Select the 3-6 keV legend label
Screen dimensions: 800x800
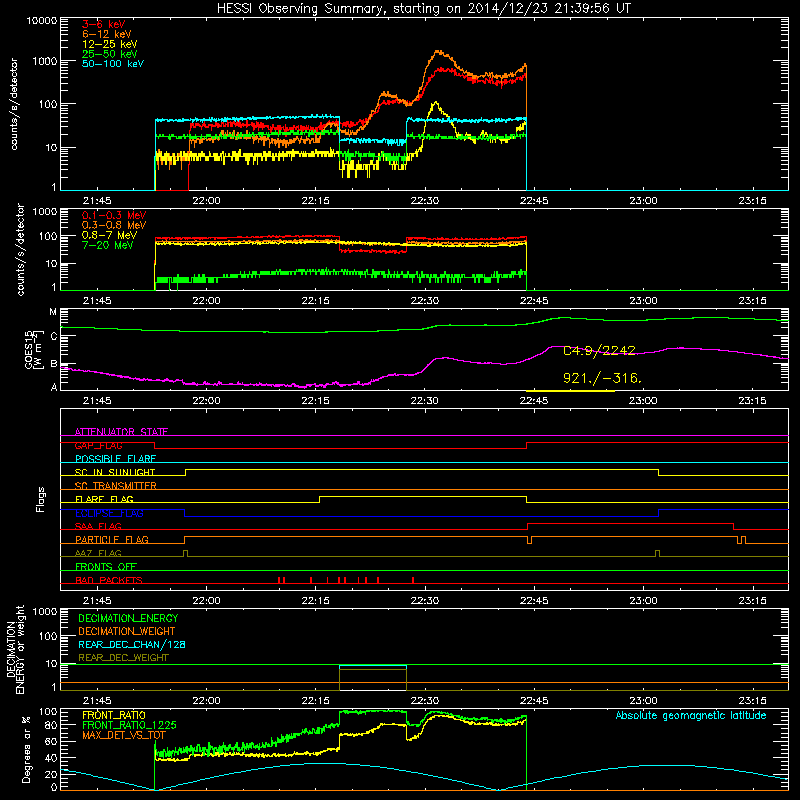click(x=104, y=24)
